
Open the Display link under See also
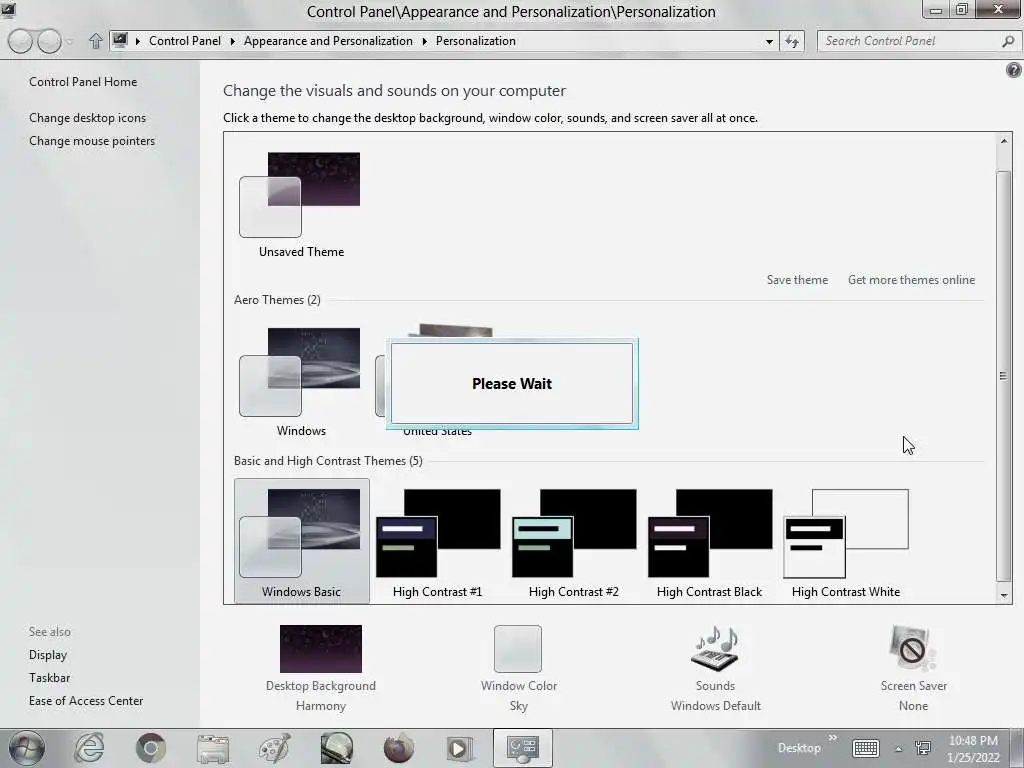[48, 654]
